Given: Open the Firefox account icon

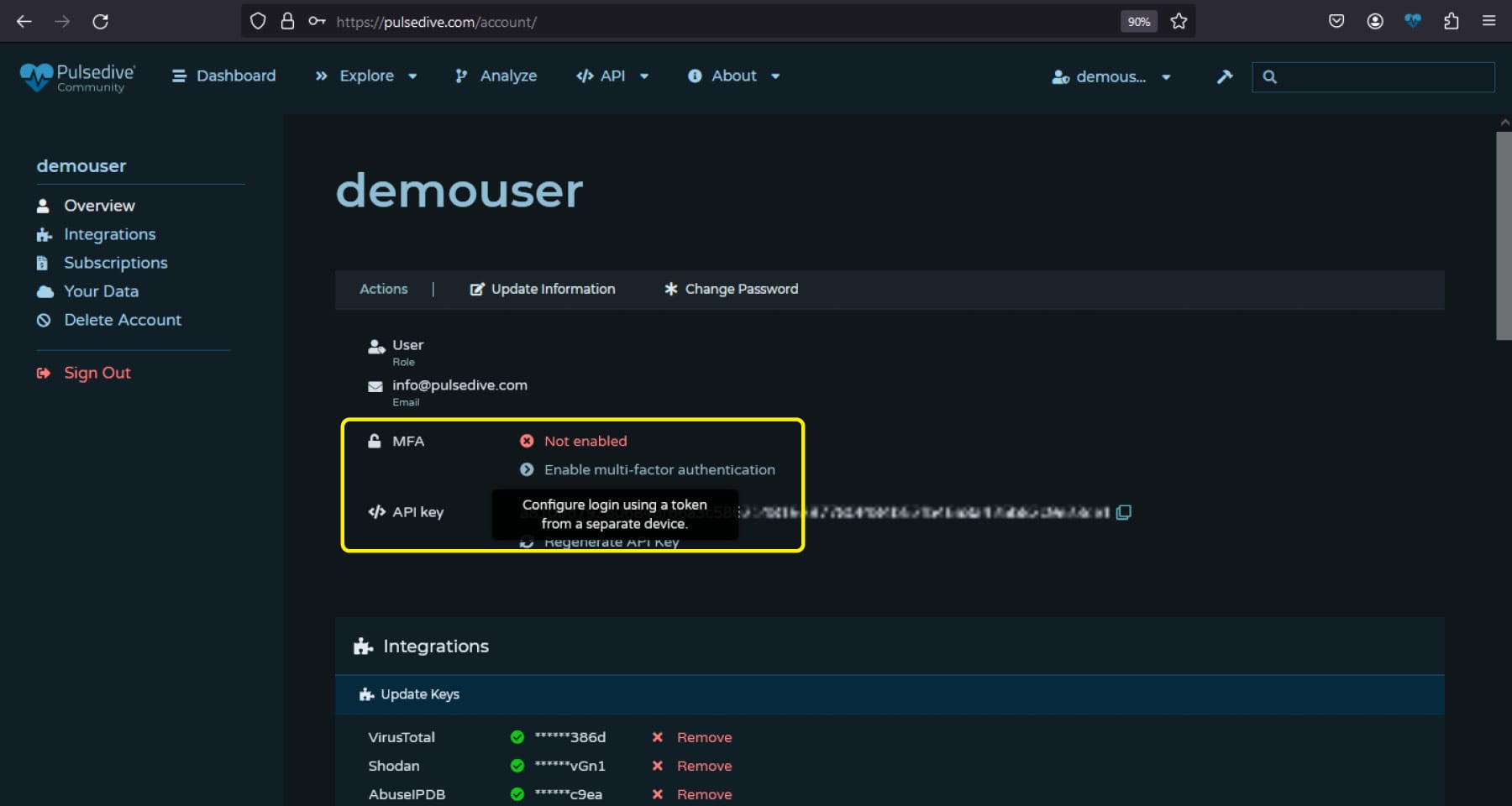Looking at the screenshot, I should [1375, 21].
